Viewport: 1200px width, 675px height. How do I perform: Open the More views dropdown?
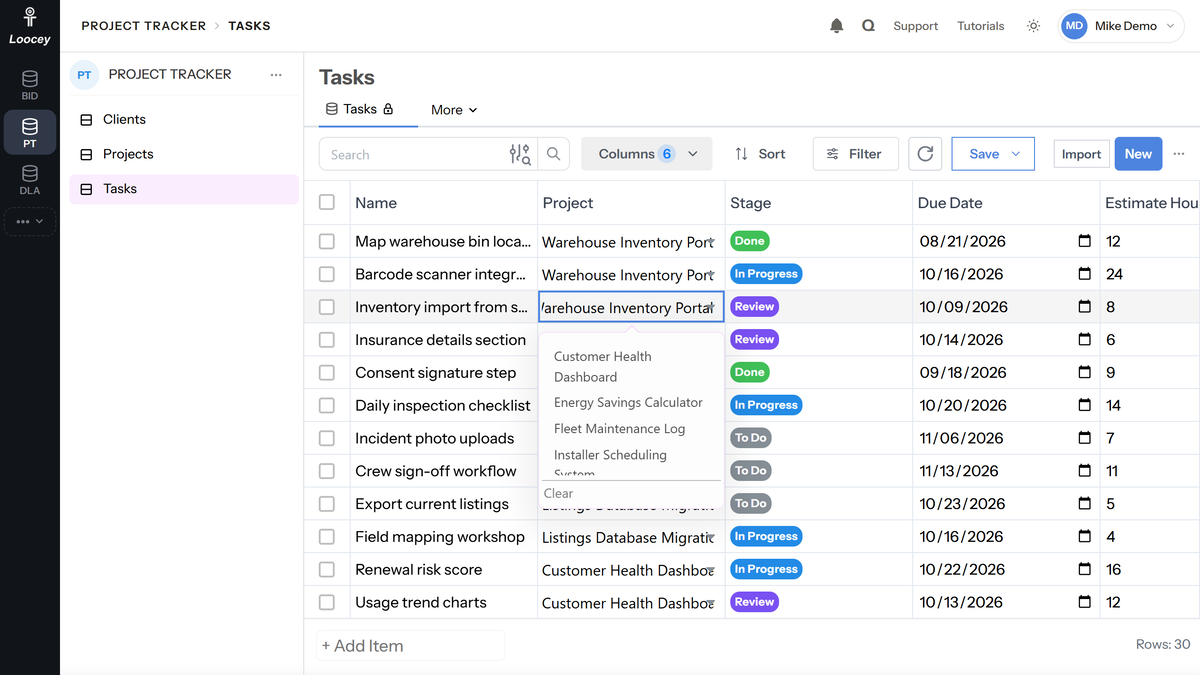pos(454,110)
